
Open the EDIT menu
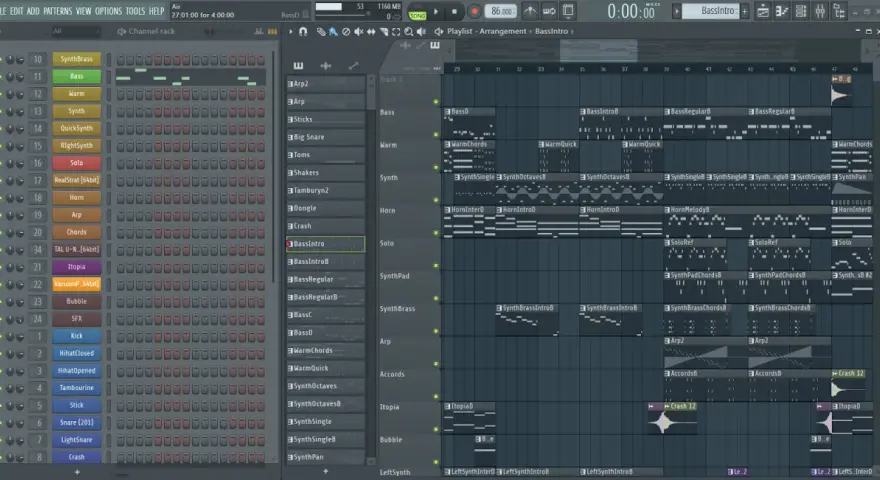pyautogui.click(x=17, y=11)
